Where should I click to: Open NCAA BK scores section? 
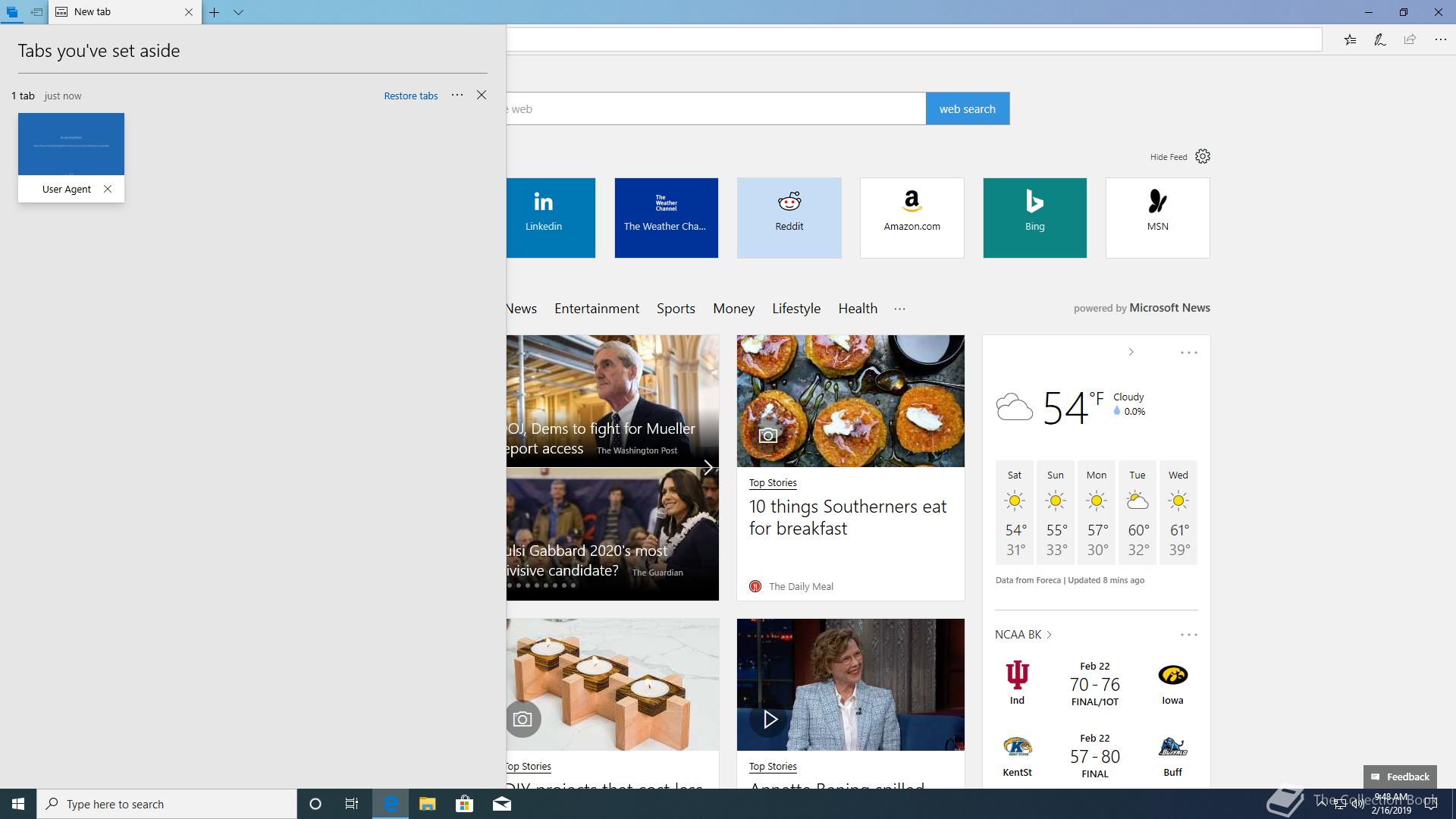click(1023, 635)
